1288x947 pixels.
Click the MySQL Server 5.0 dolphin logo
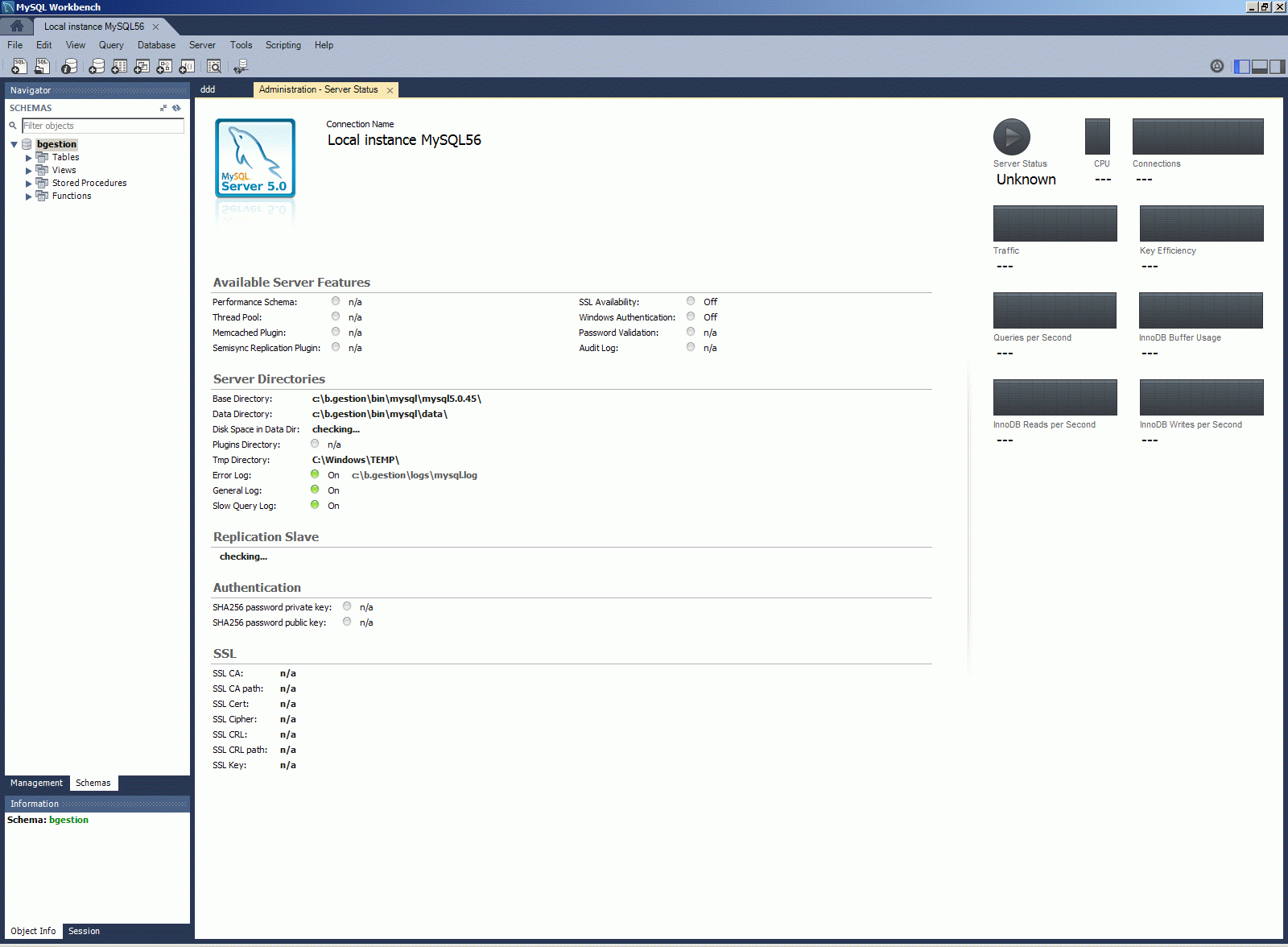255,158
